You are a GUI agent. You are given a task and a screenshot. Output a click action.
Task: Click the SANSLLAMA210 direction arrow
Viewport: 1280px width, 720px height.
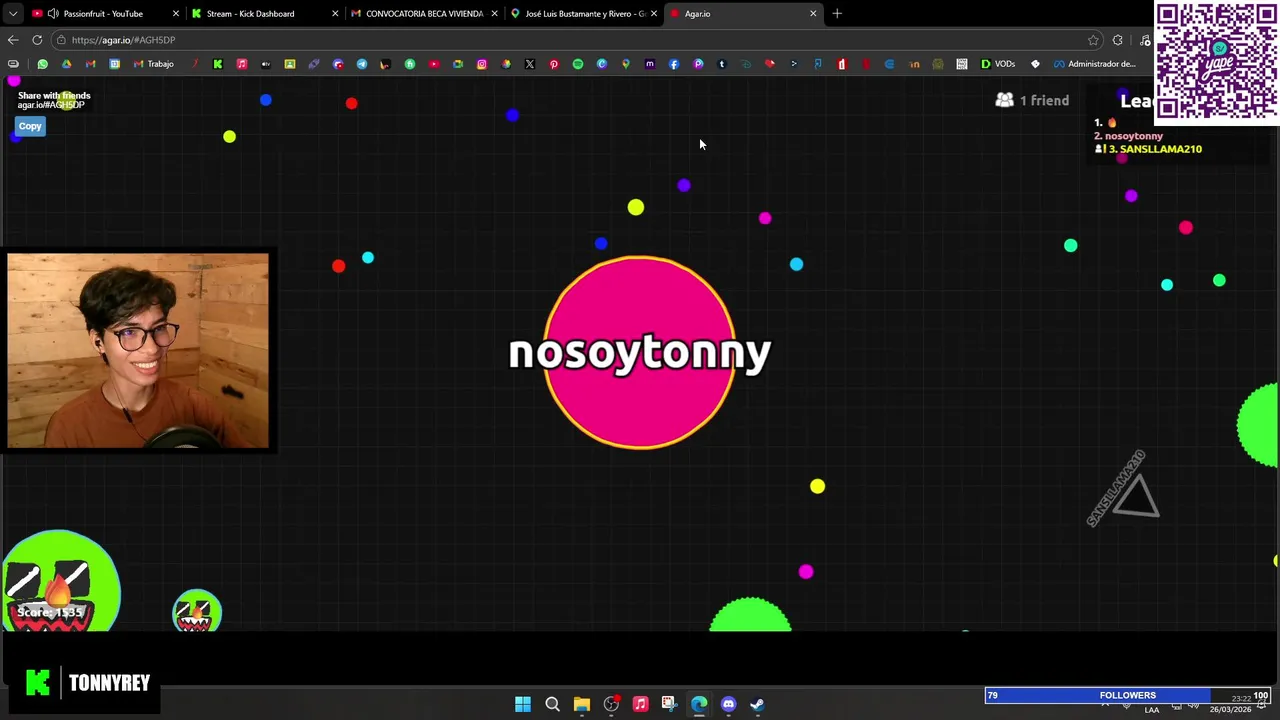1136,495
